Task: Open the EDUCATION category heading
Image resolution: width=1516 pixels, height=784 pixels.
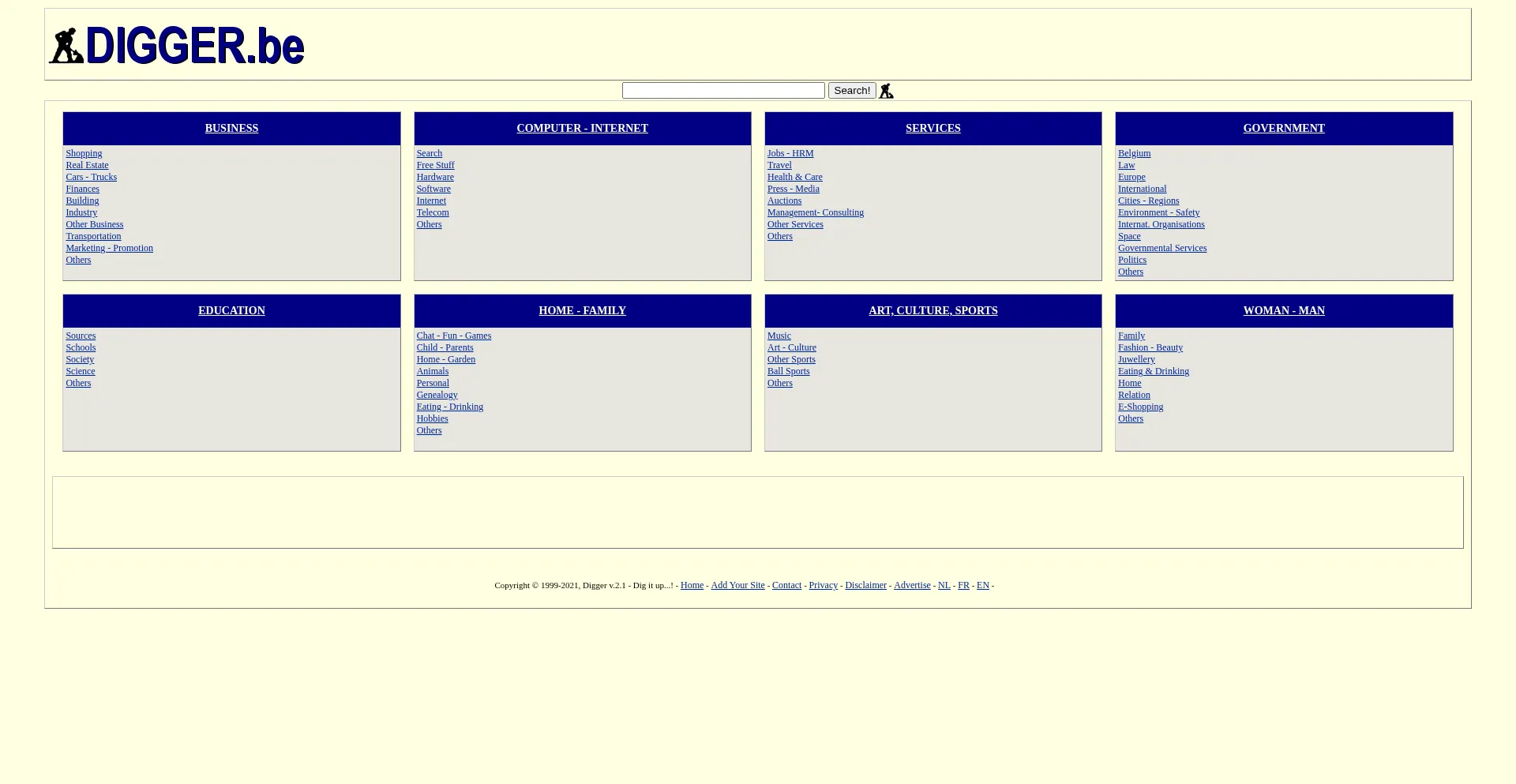Action: [231, 310]
